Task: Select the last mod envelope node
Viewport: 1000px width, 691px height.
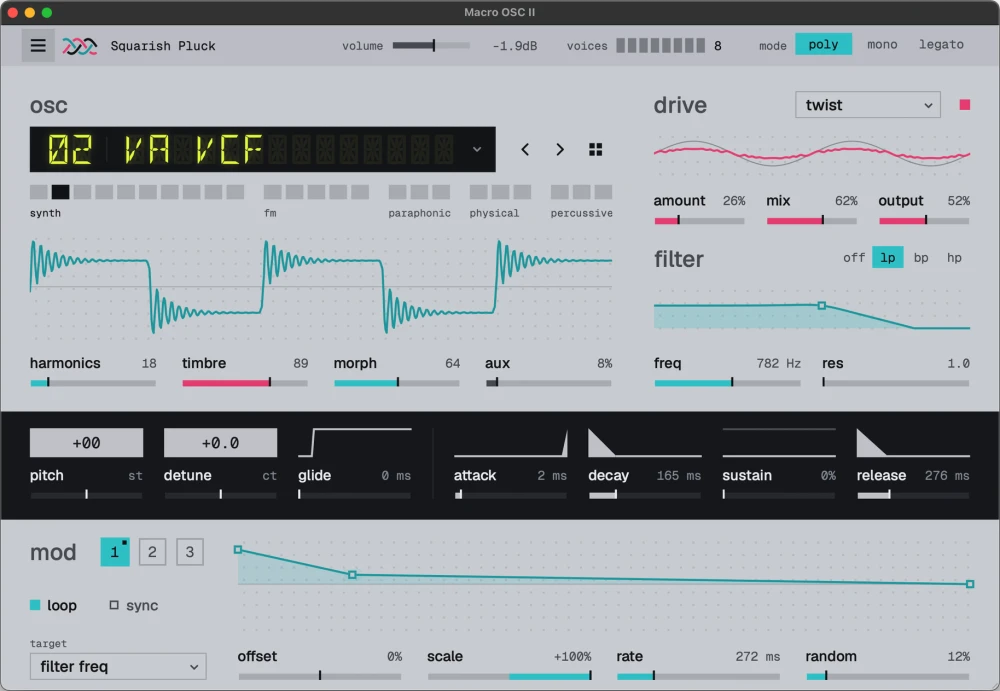Action: [x=969, y=584]
